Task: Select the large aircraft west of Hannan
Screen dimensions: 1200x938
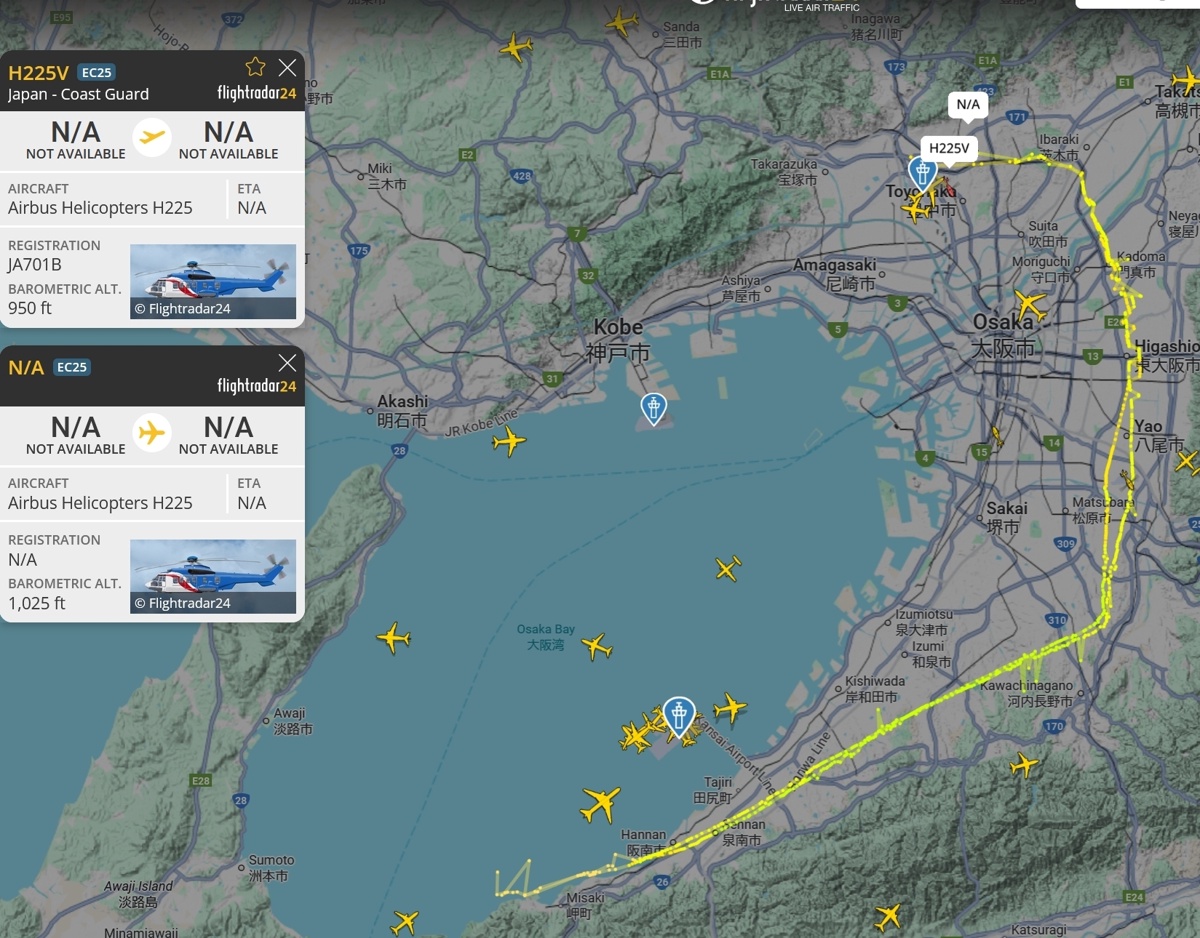Action: click(x=600, y=803)
